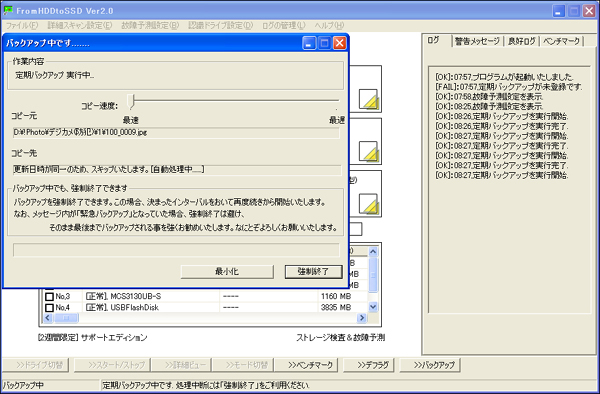This screenshot has height=394, width=600.
Task: Click the ストレージ検査＆故障予測 label
Action: (x=341, y=337)
